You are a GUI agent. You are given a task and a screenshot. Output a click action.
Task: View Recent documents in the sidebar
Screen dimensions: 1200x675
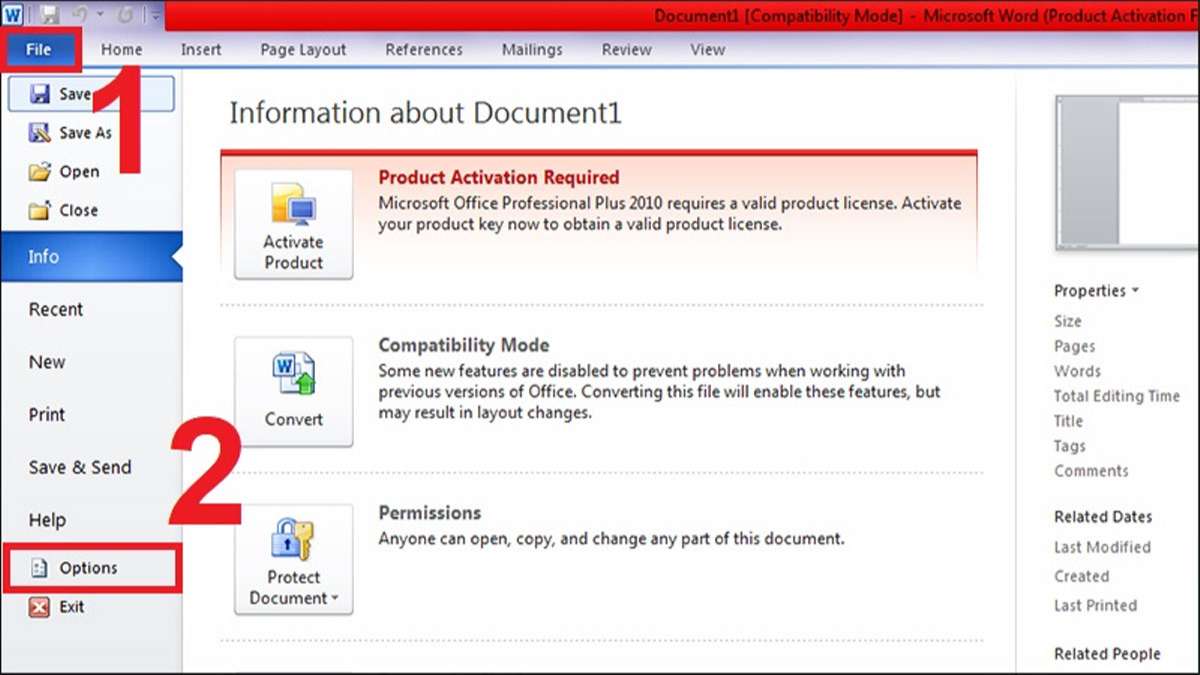click(55, 309)
